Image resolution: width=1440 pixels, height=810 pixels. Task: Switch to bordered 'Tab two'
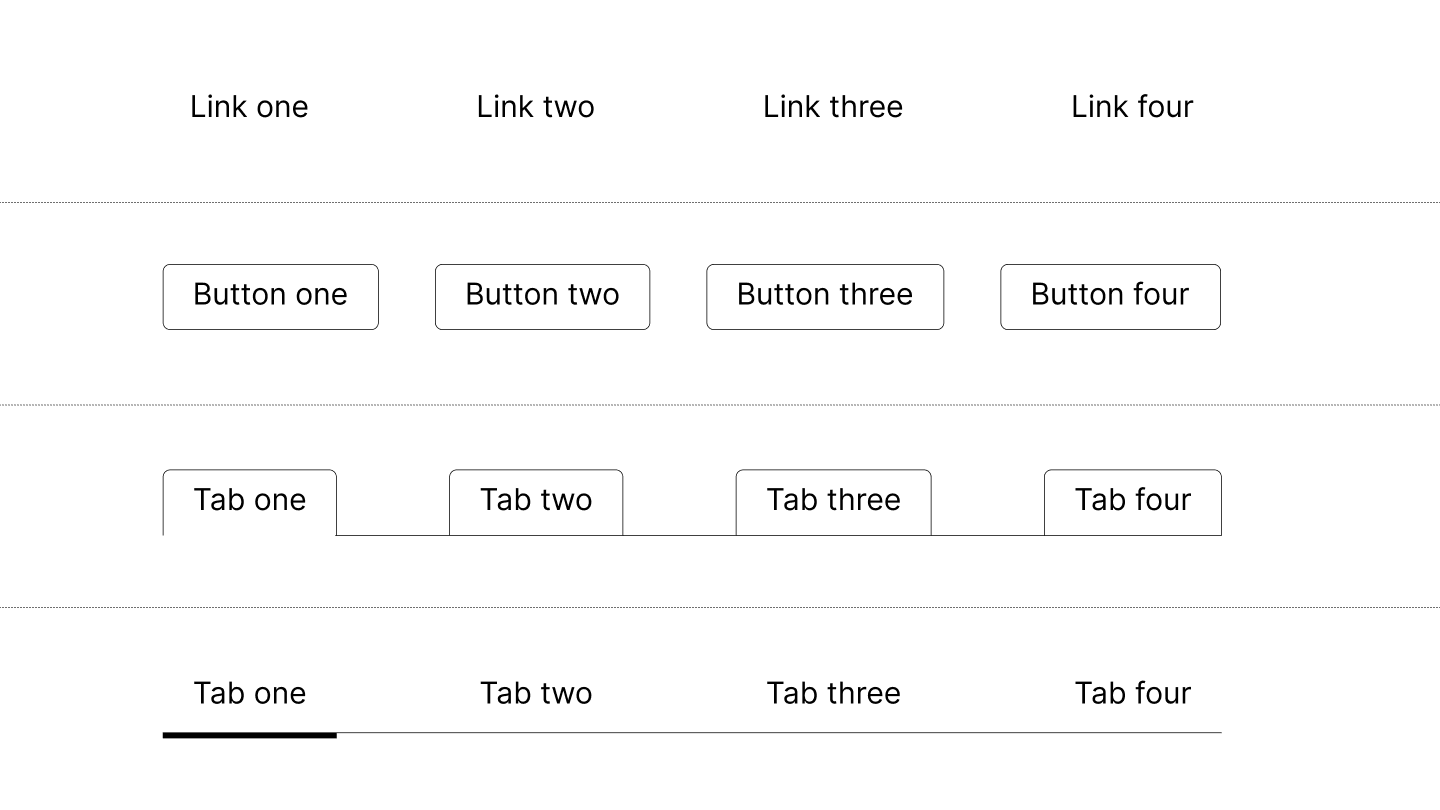coord(535,501)
